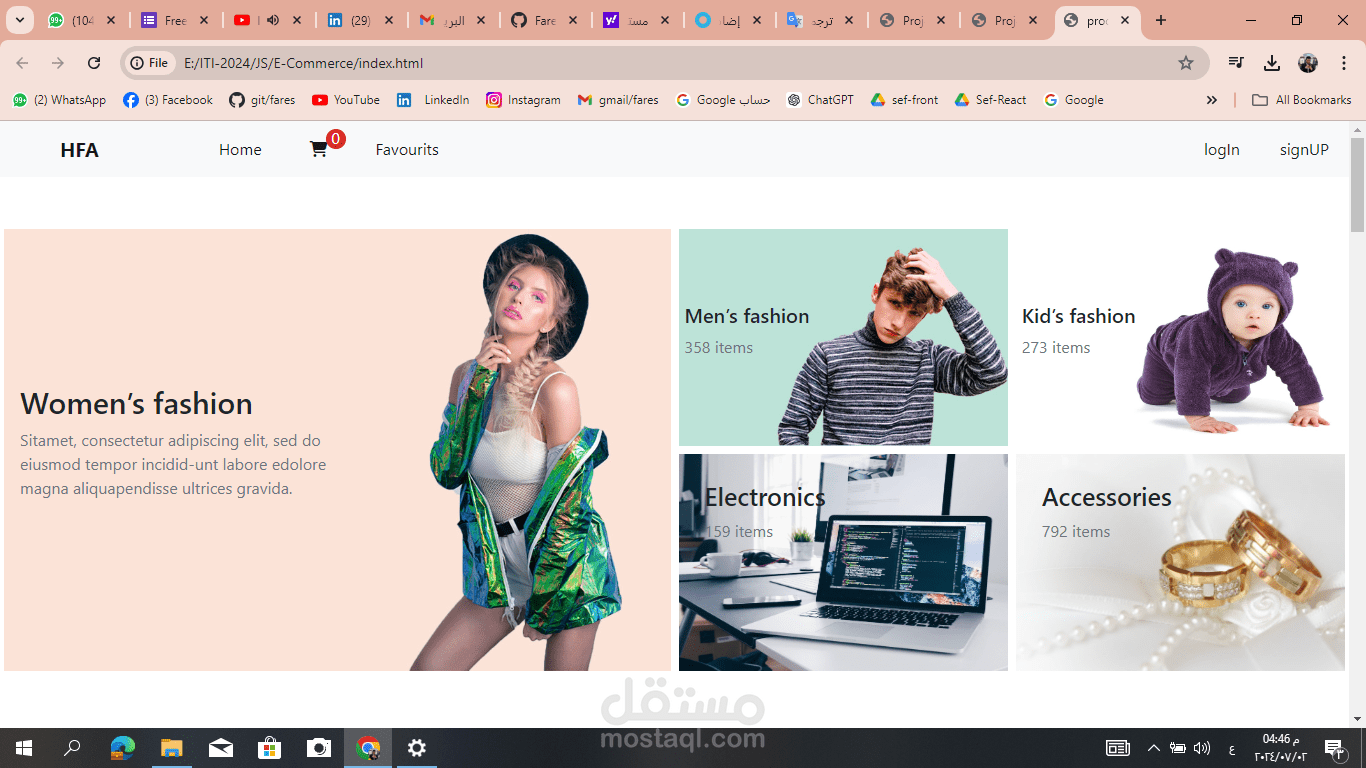Open downloads from the browser toolbar

pos(1272,62)
